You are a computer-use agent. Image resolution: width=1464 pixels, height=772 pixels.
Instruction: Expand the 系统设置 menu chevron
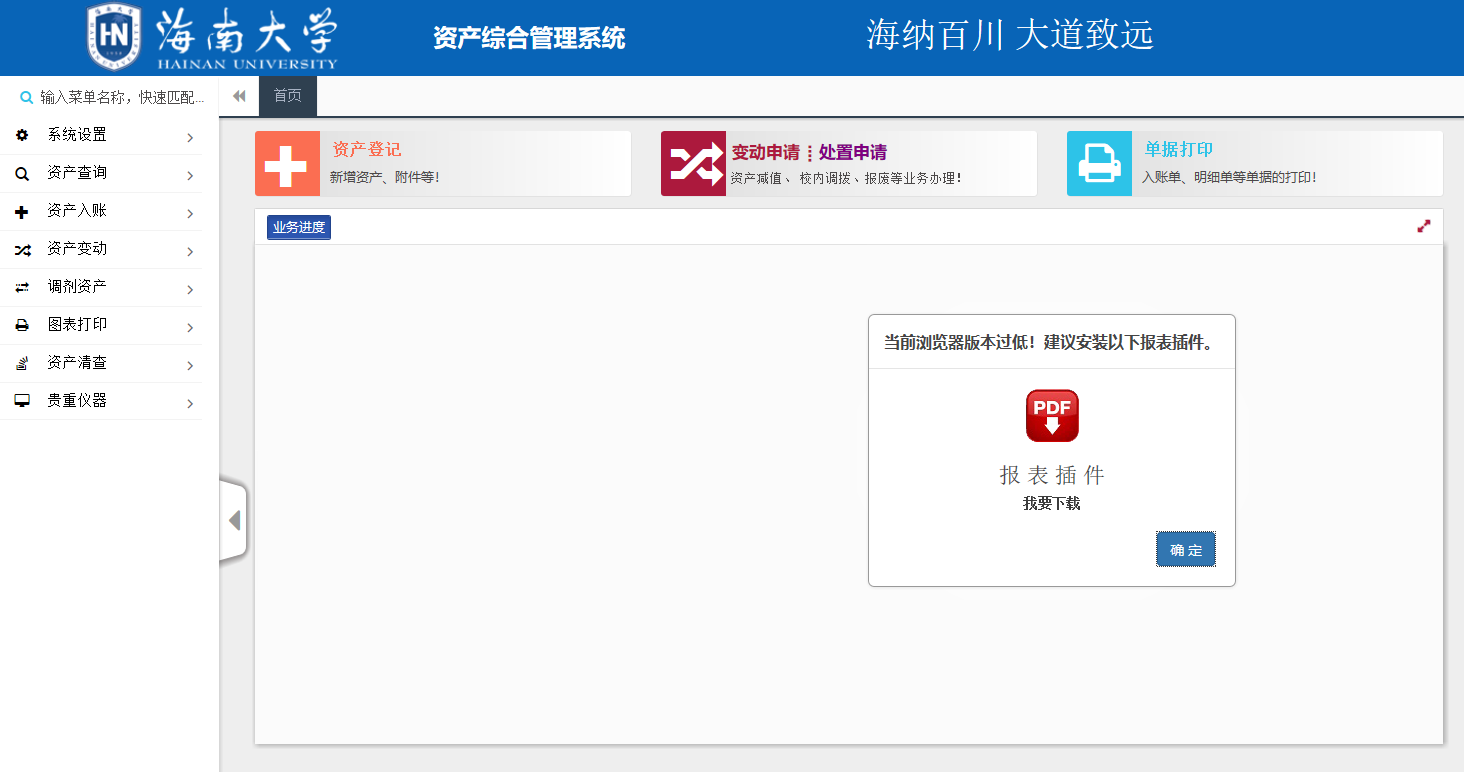click(190, 137)
